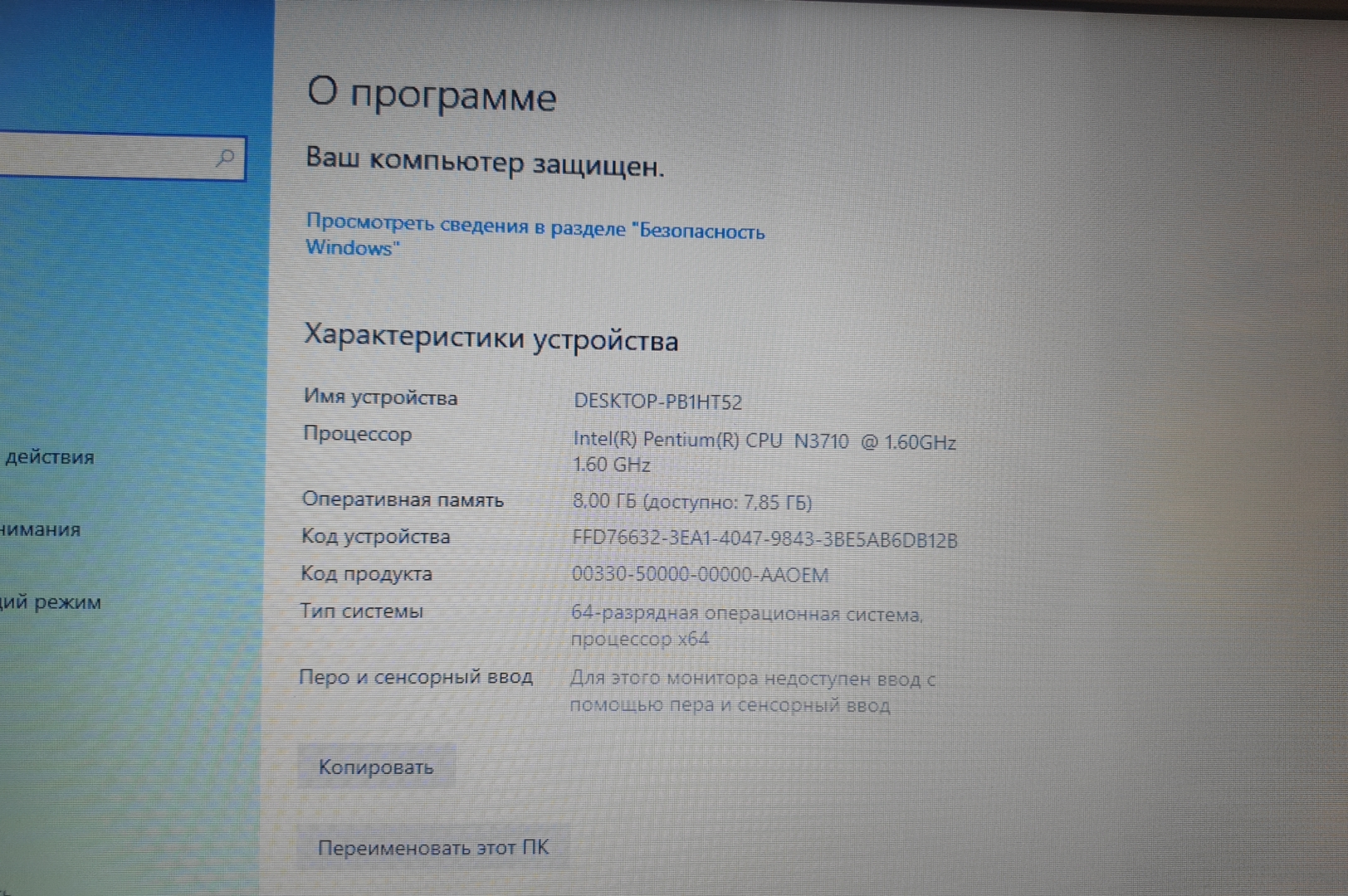Go to the sidebar item ending in "режим"
The width and height of the screenshot is (1348, 896).
tap(50, 602)
